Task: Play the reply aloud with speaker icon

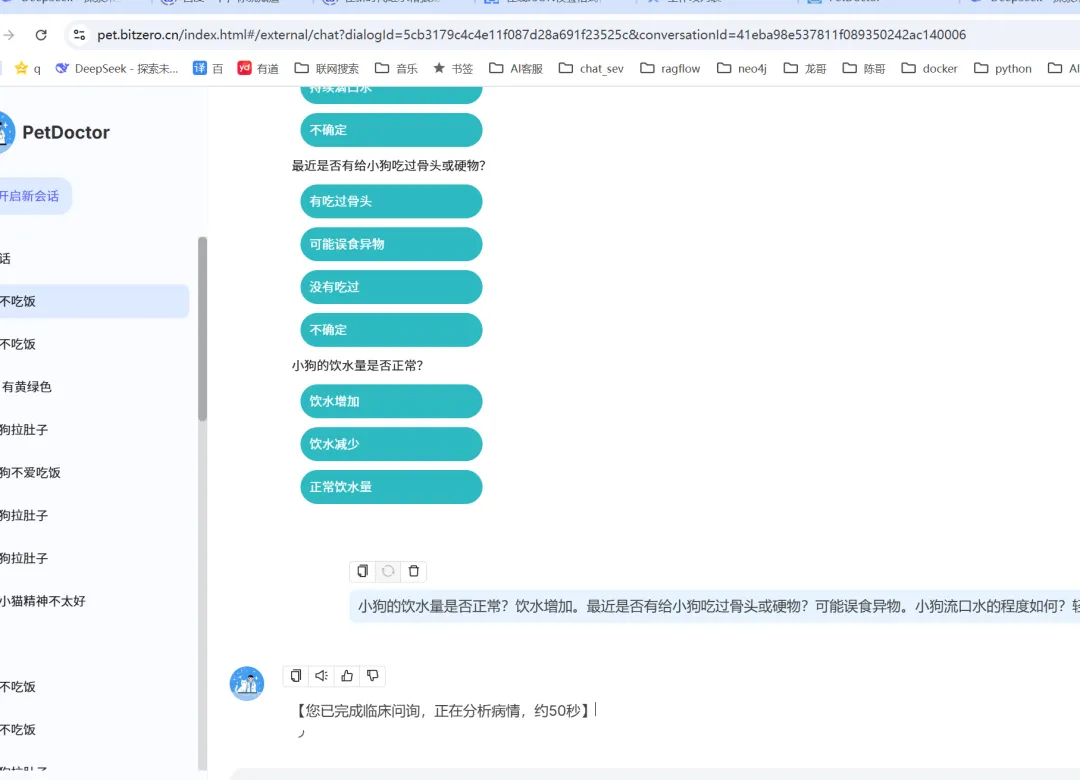Action: (x=321, y=676)
